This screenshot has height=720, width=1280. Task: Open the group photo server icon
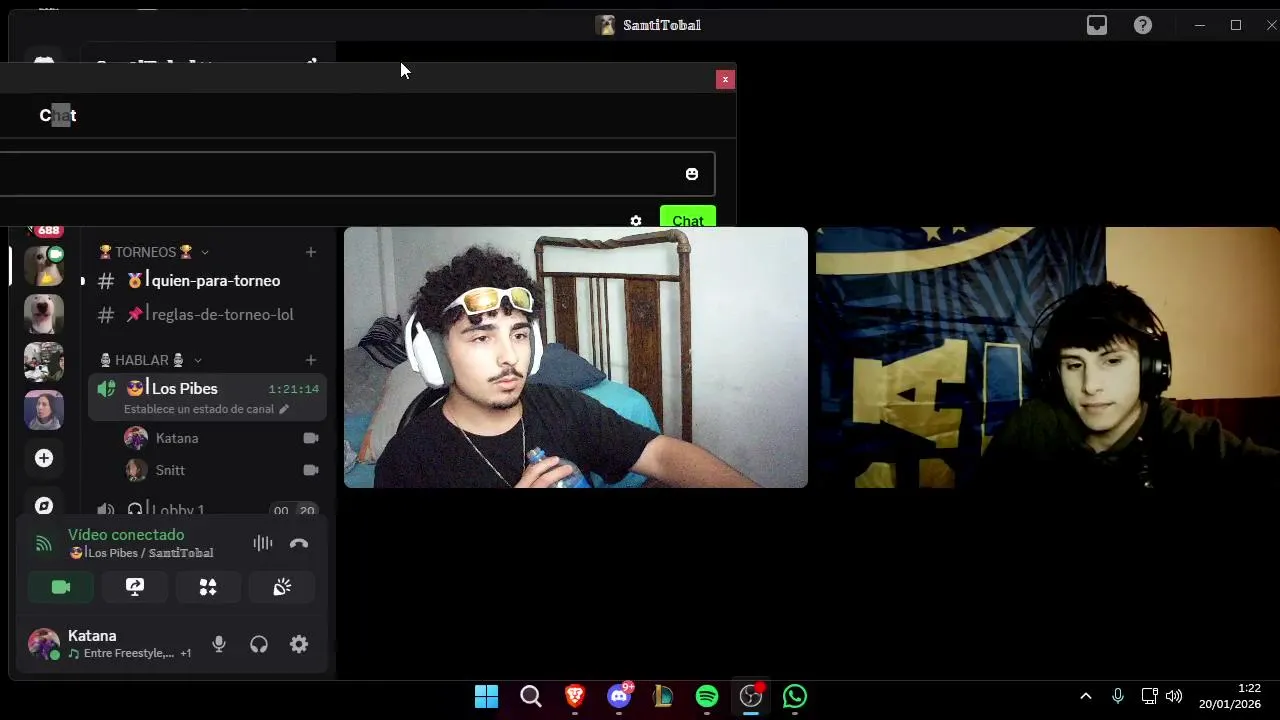point(44,362)
